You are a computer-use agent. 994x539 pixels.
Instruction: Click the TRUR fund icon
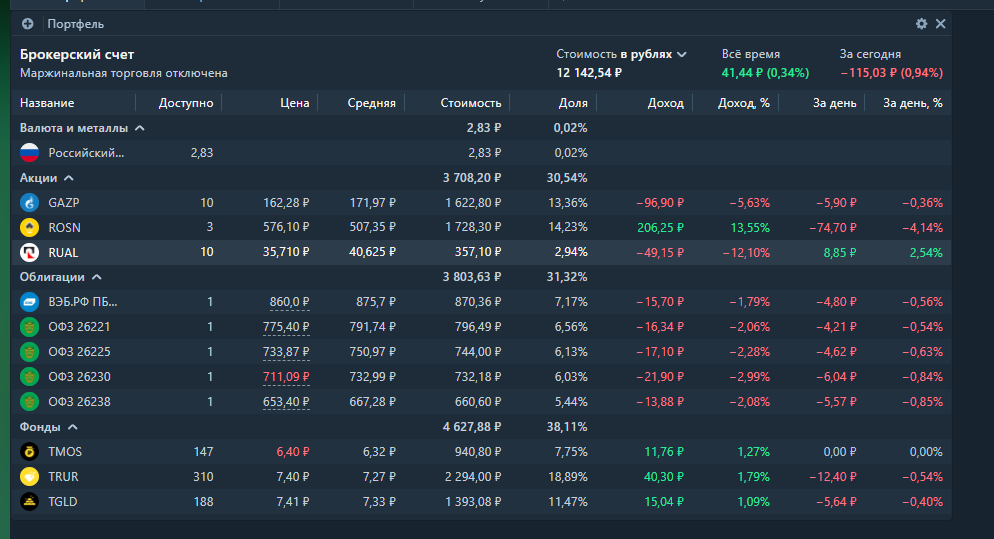pyautogui.click(x=29, y=476)
